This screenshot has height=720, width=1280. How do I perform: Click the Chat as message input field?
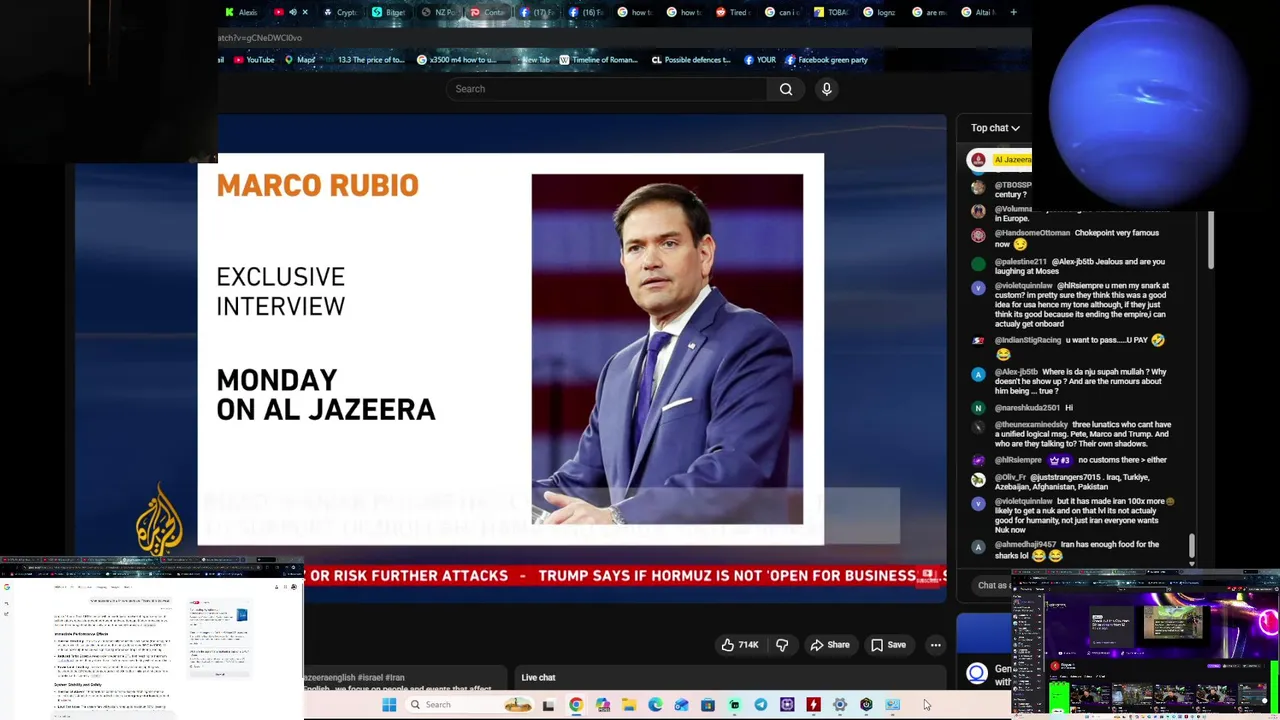tap(990, 585)
